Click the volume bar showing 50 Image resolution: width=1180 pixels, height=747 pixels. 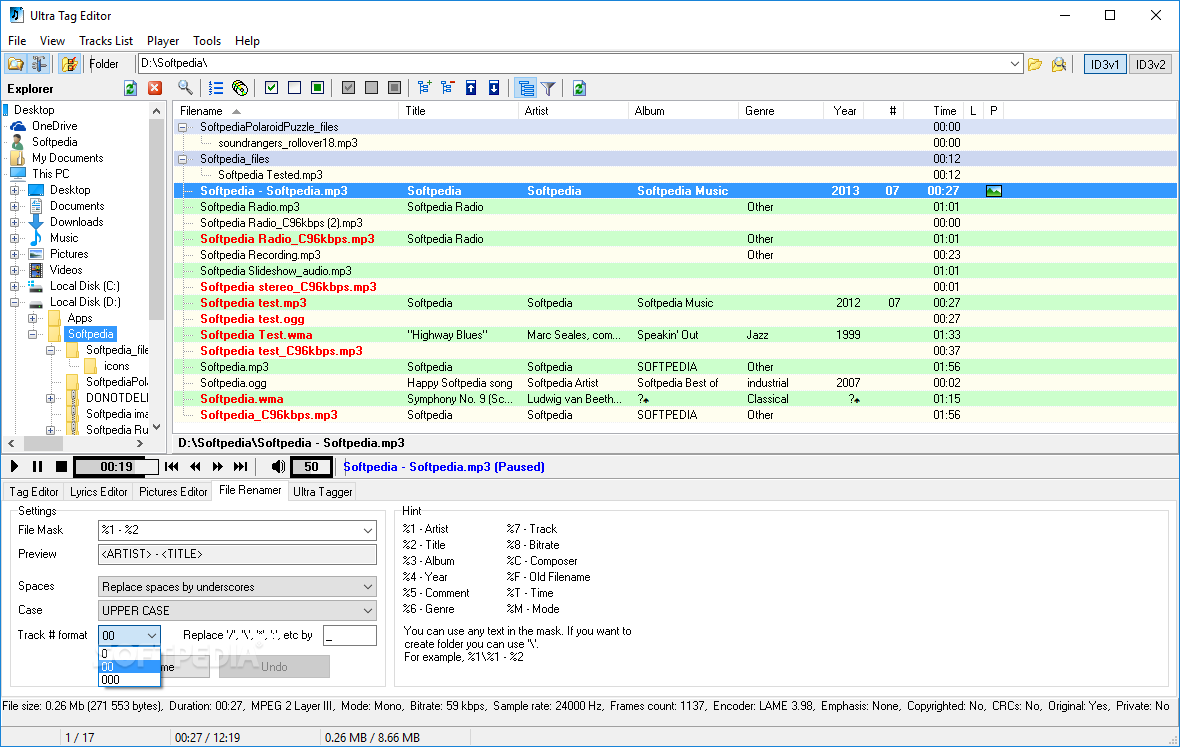312,466
